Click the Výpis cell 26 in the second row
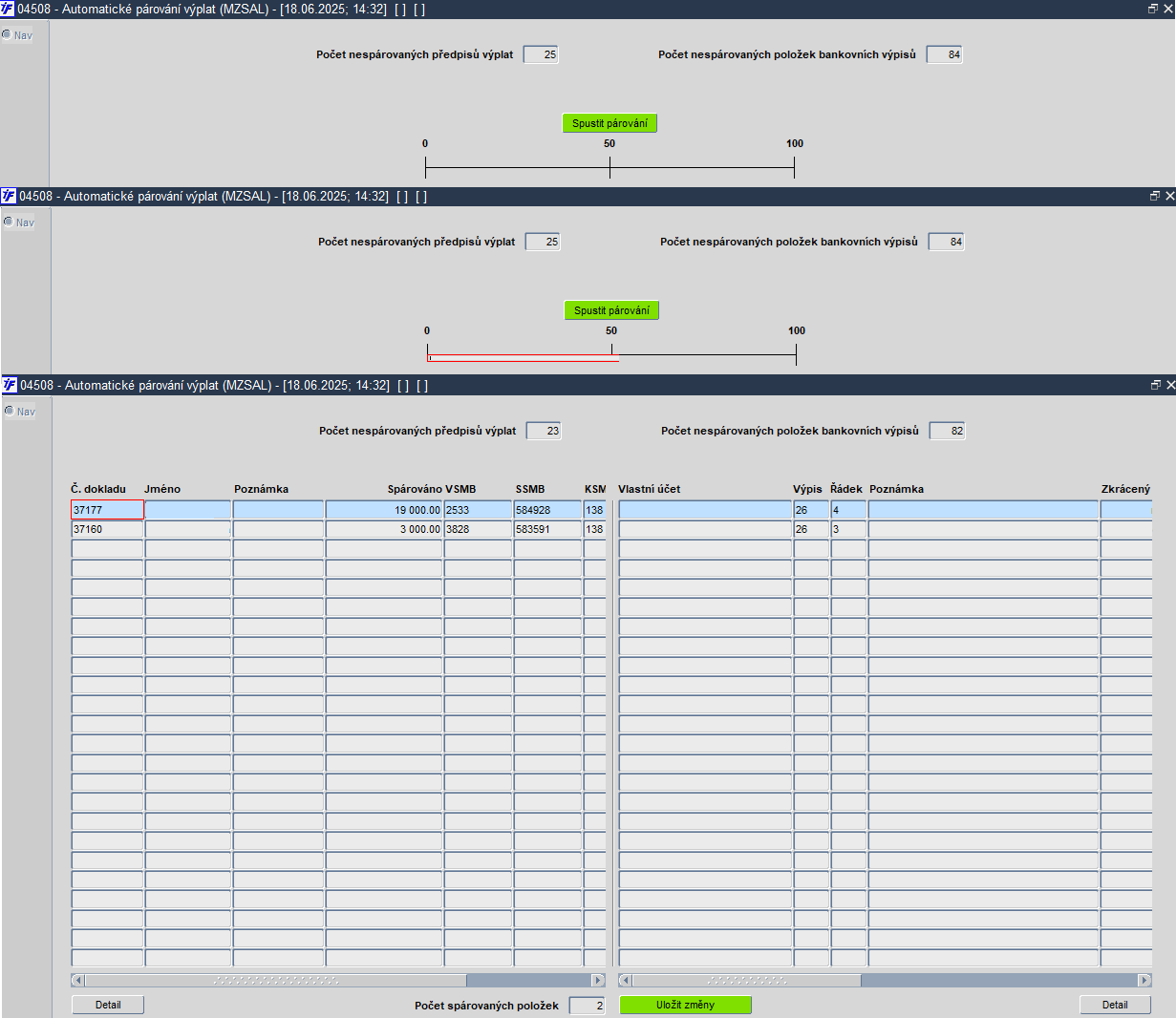This screenshot has height=1018, width=1176. point(811,529)
